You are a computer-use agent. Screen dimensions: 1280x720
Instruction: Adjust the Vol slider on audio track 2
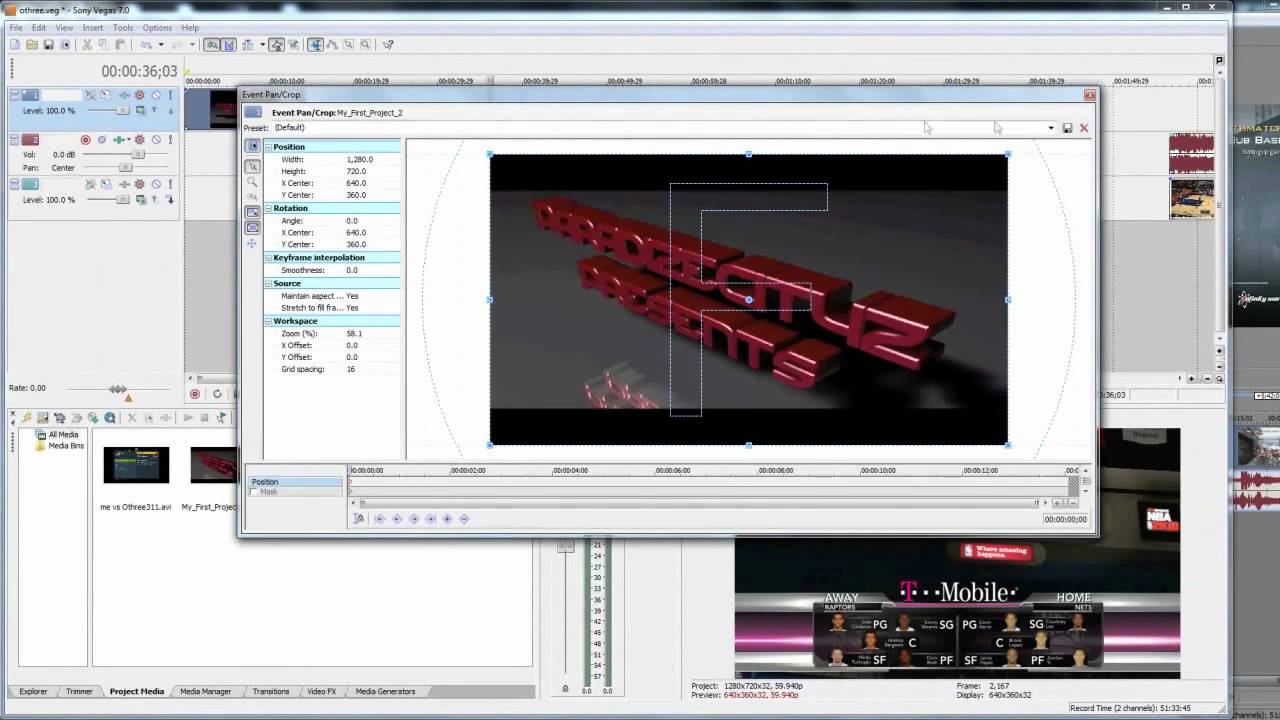pos(138,154)
